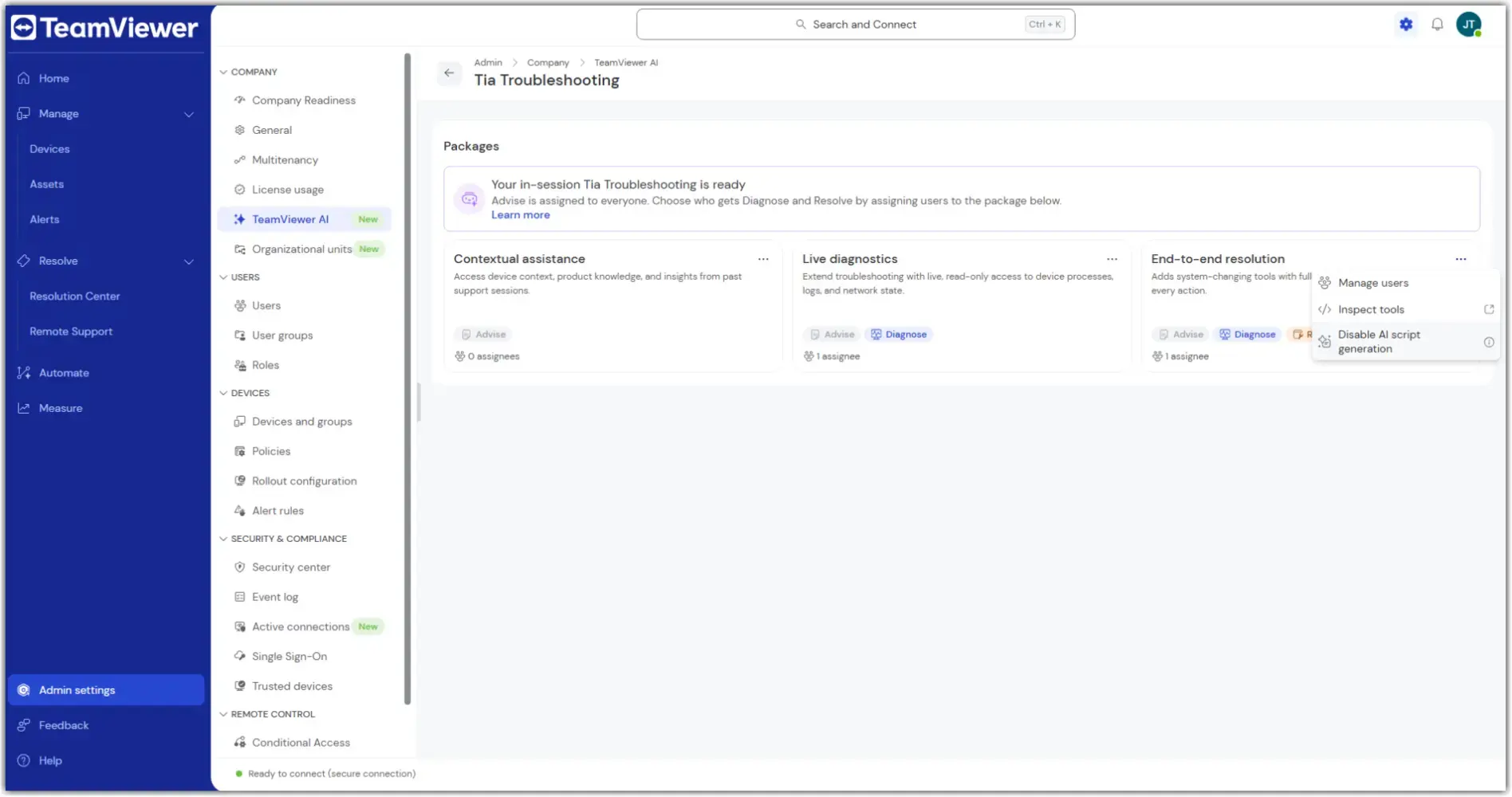This screenshot has width=1512, height=797.
Task: Collapse the SECURITY & COMPLIANCE section
Action: [x=223, y=539]
